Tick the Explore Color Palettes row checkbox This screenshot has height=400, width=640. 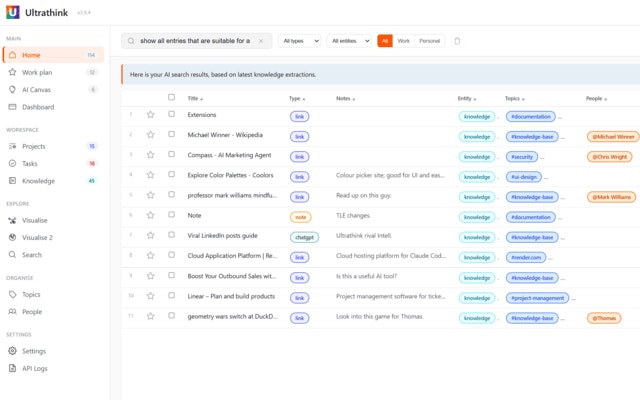171,174
